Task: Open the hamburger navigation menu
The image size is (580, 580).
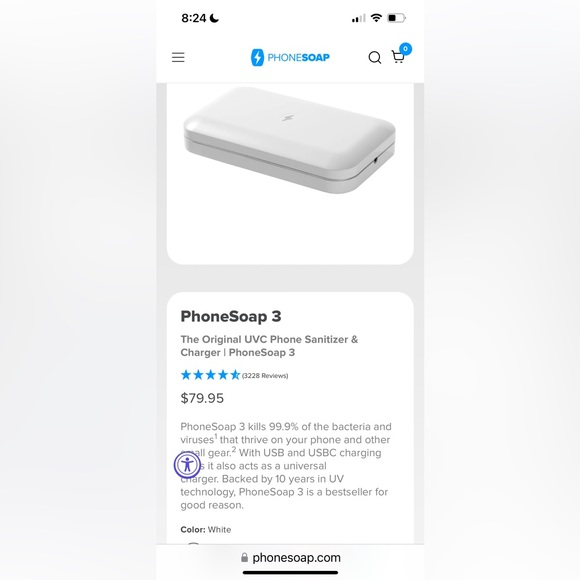Action: click(x=178, y=57)
